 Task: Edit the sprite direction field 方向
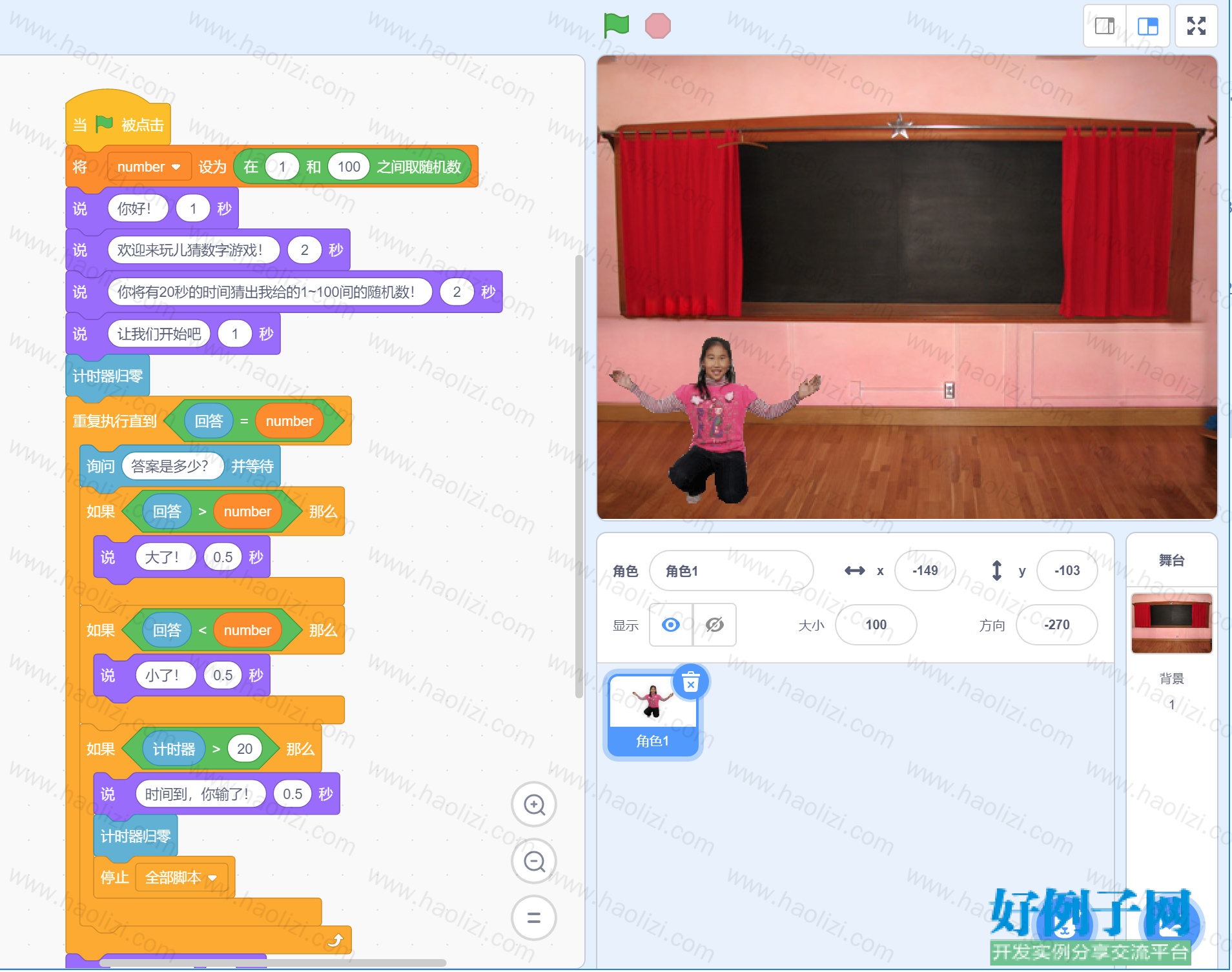click(x=1056, y=625)
